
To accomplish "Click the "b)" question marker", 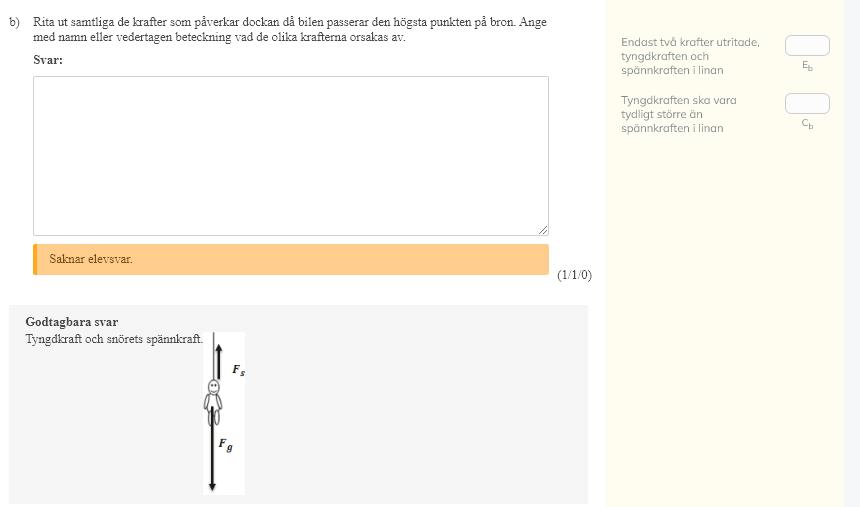I will point(15,22).
